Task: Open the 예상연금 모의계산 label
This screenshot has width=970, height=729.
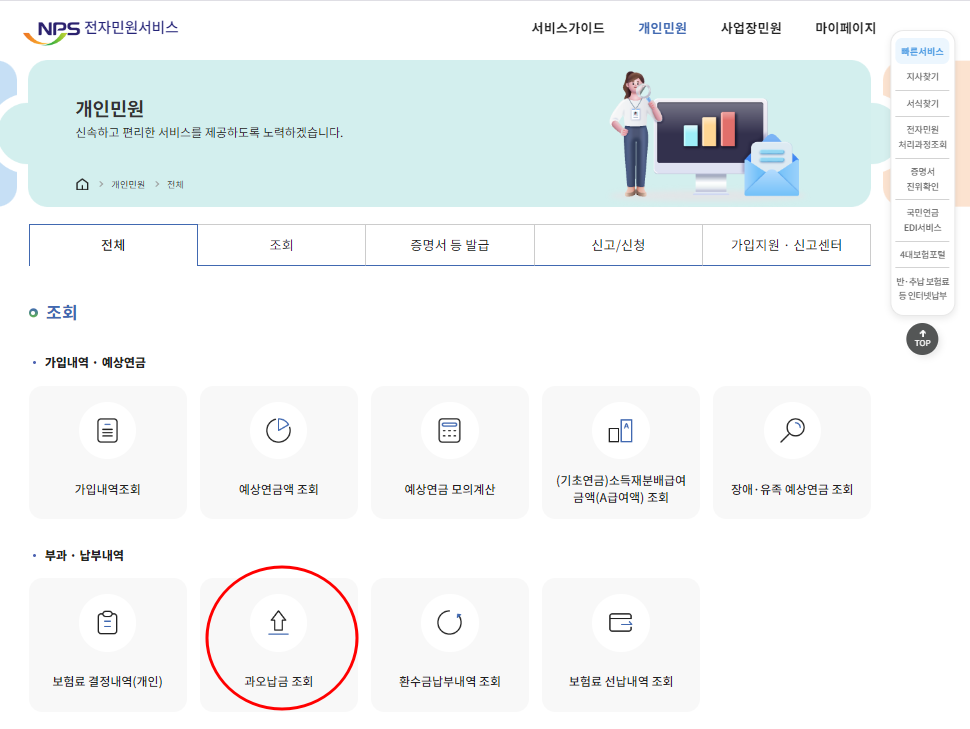Action: click(450, 490)
